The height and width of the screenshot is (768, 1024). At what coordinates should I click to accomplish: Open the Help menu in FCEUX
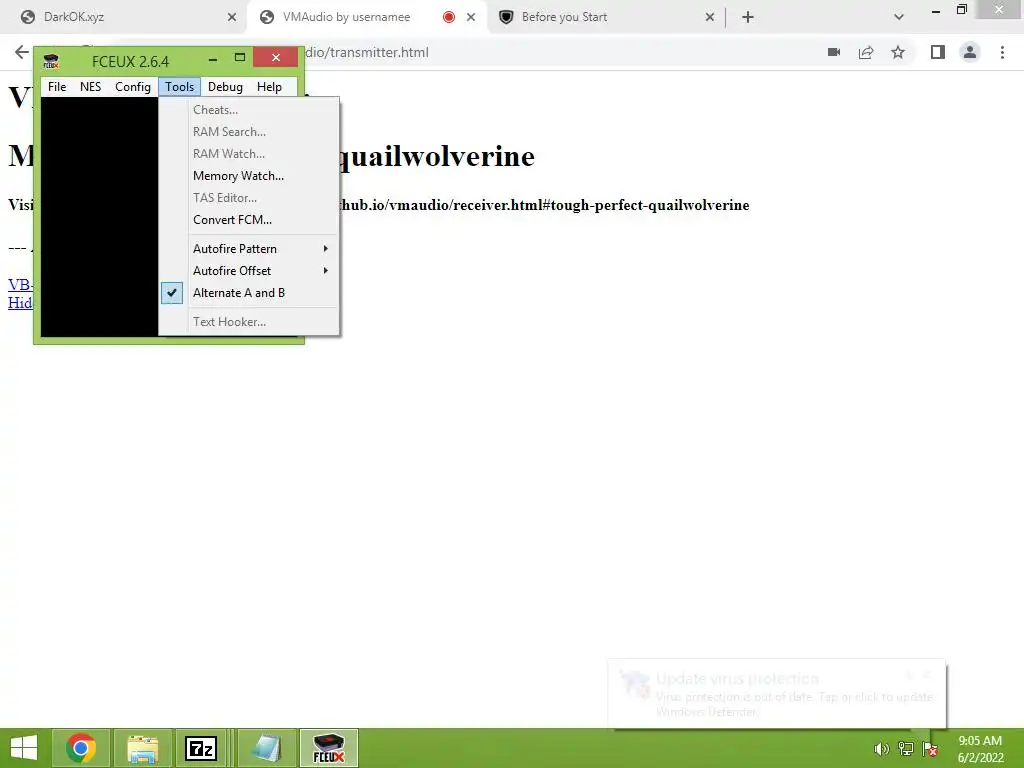(x=269, y=87)
